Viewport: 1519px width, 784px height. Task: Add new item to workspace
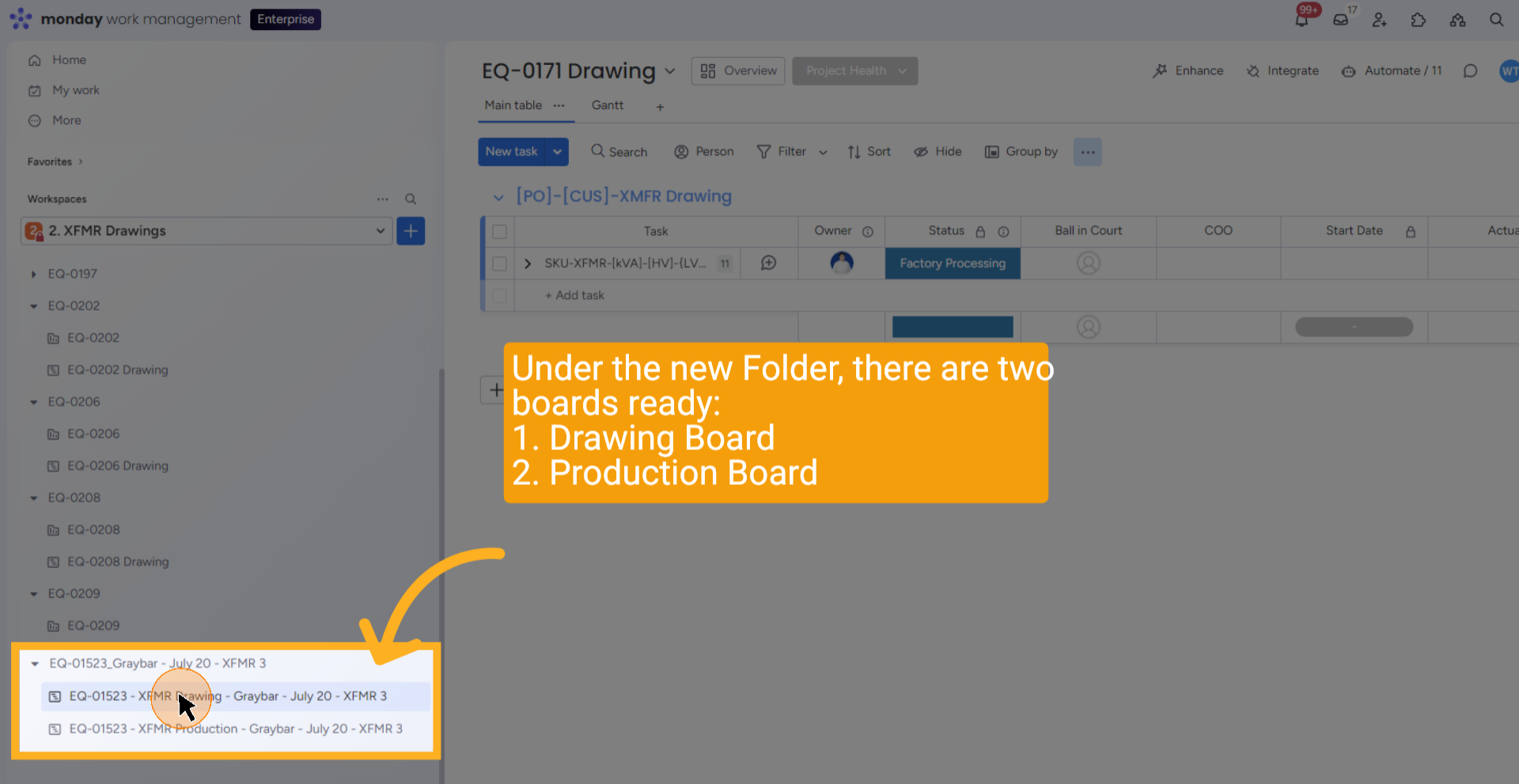[411, 231]
